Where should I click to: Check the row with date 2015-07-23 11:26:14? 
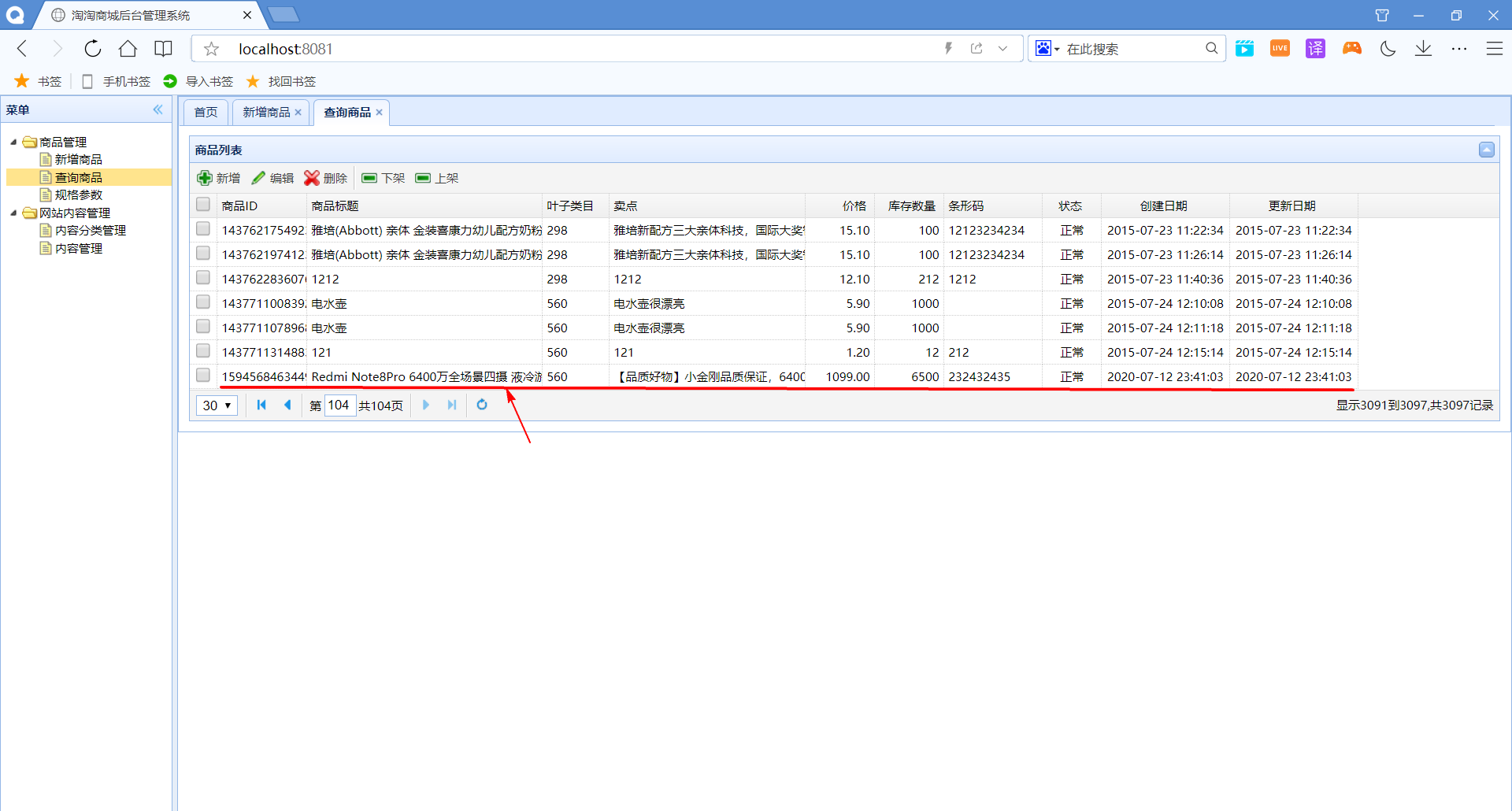point(203,254)
